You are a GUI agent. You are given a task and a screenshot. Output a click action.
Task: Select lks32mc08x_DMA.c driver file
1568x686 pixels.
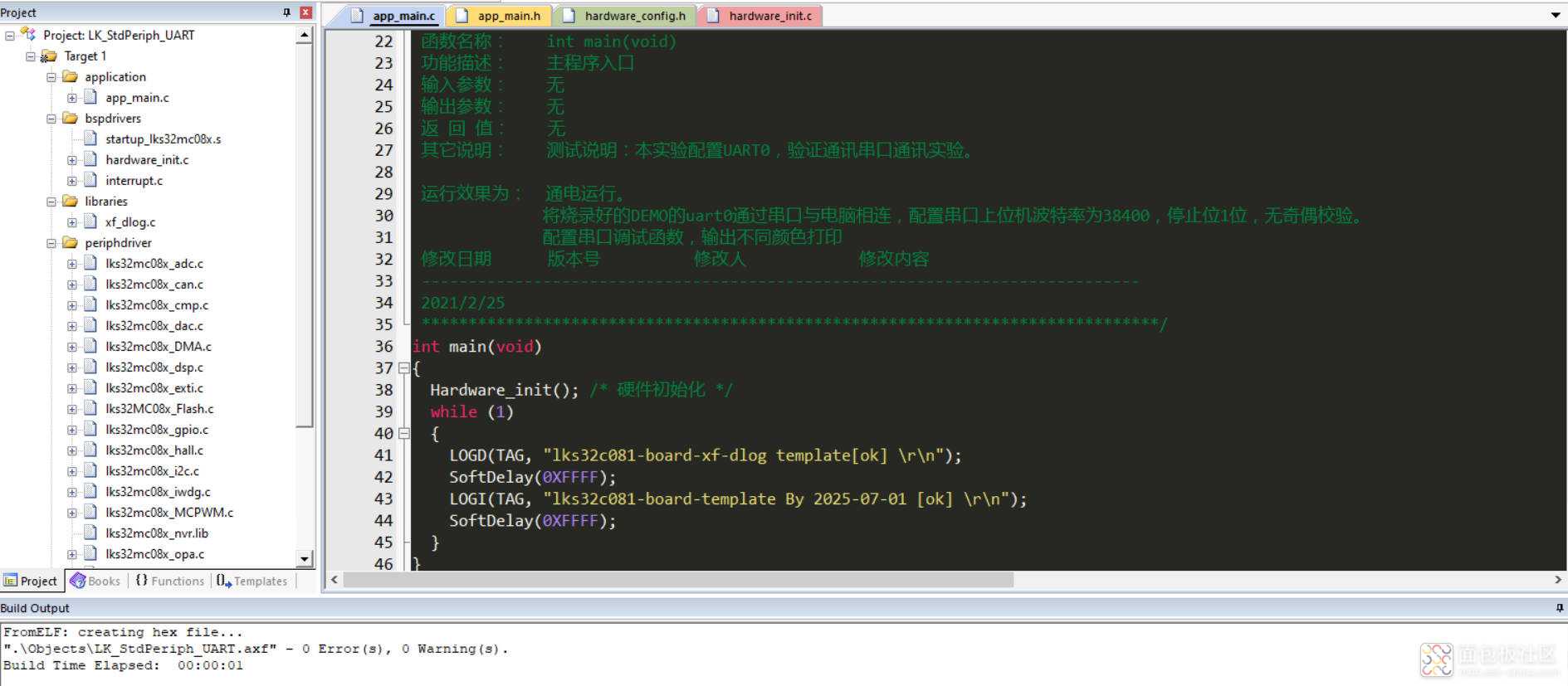click(158, 346)
